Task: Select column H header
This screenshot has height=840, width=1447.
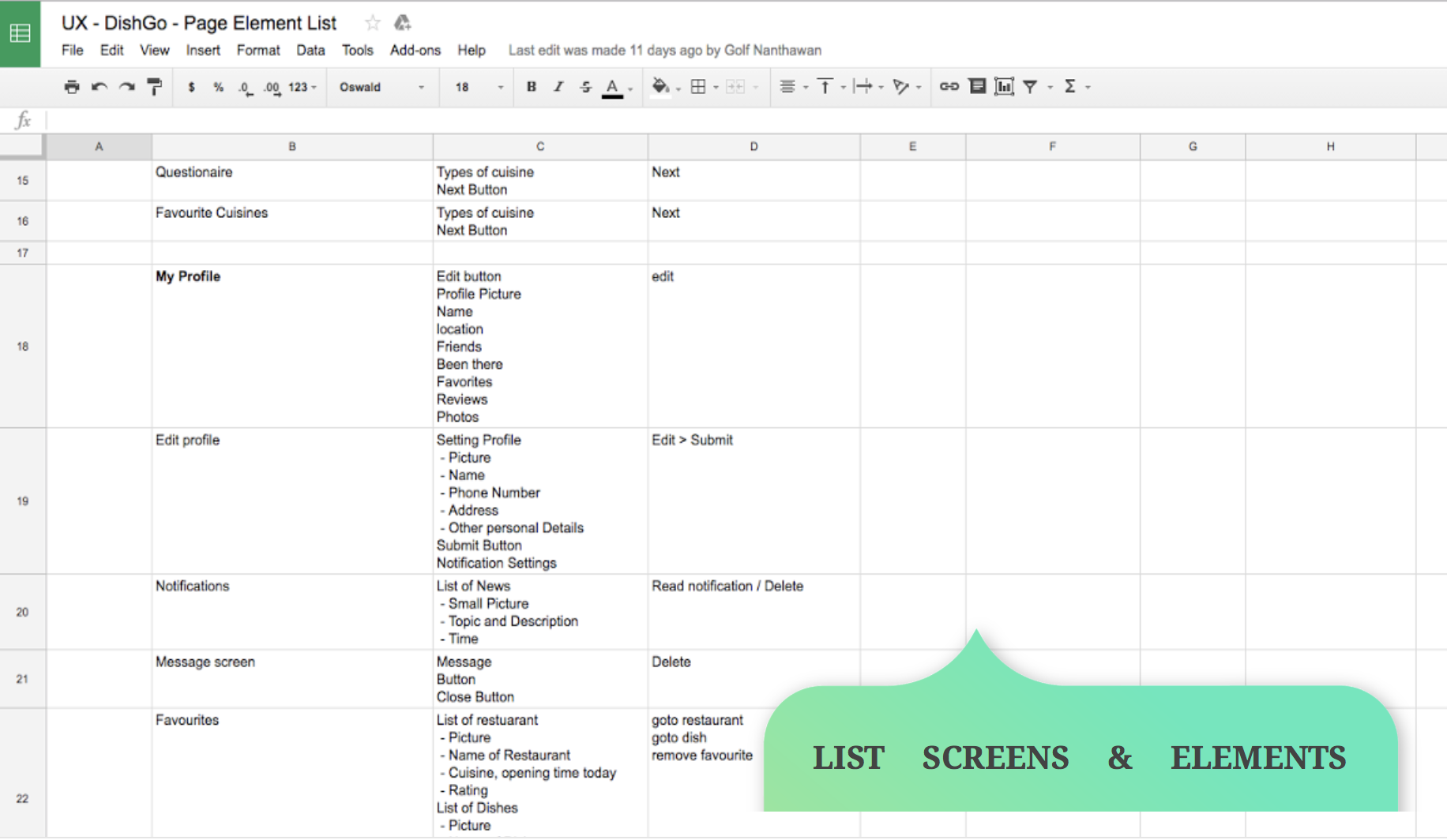Action: 1331,147
